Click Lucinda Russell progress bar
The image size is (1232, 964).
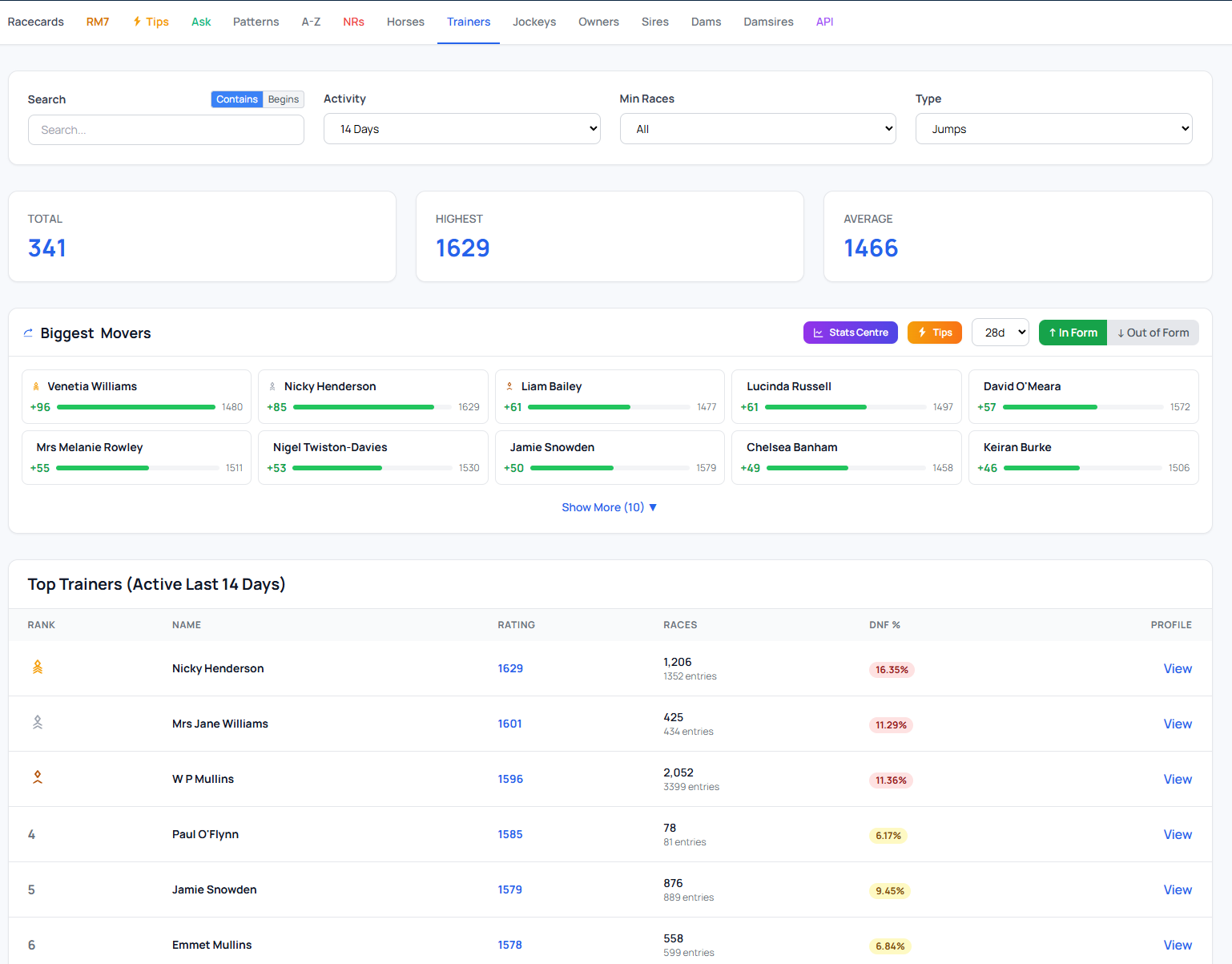click(x=846, y=407)
